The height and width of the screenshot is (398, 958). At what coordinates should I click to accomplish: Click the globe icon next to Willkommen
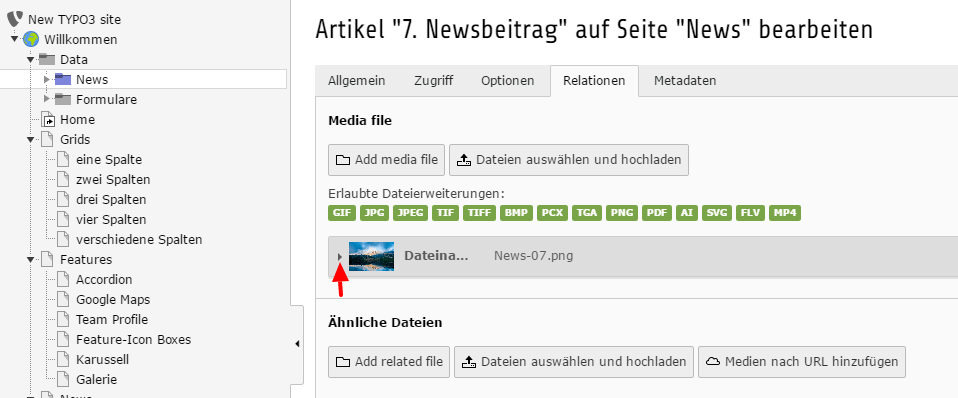31,40
